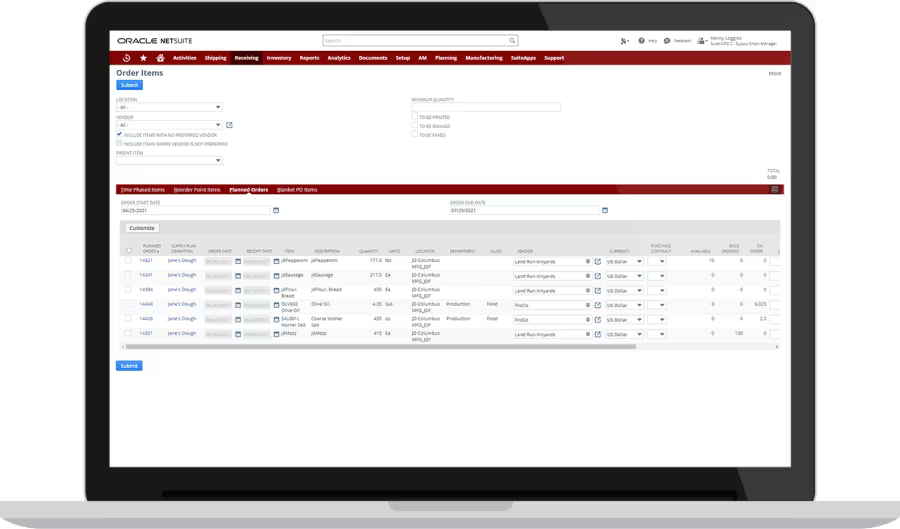The height and width of the screenshot is (529, 900).
Task: Open calendar picker for Order End Date
Action: 608,211
